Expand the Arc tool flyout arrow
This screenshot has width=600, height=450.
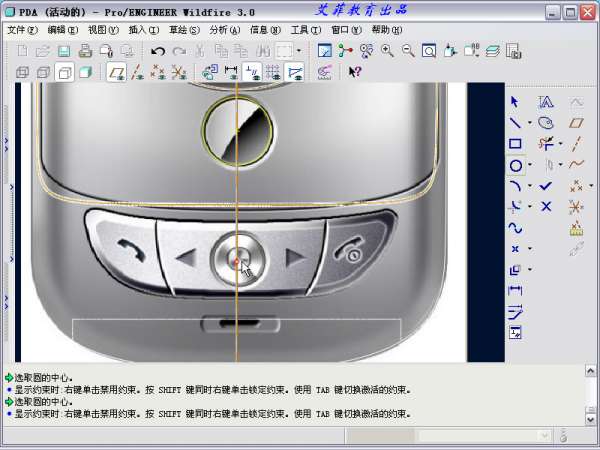click(530, 186)
